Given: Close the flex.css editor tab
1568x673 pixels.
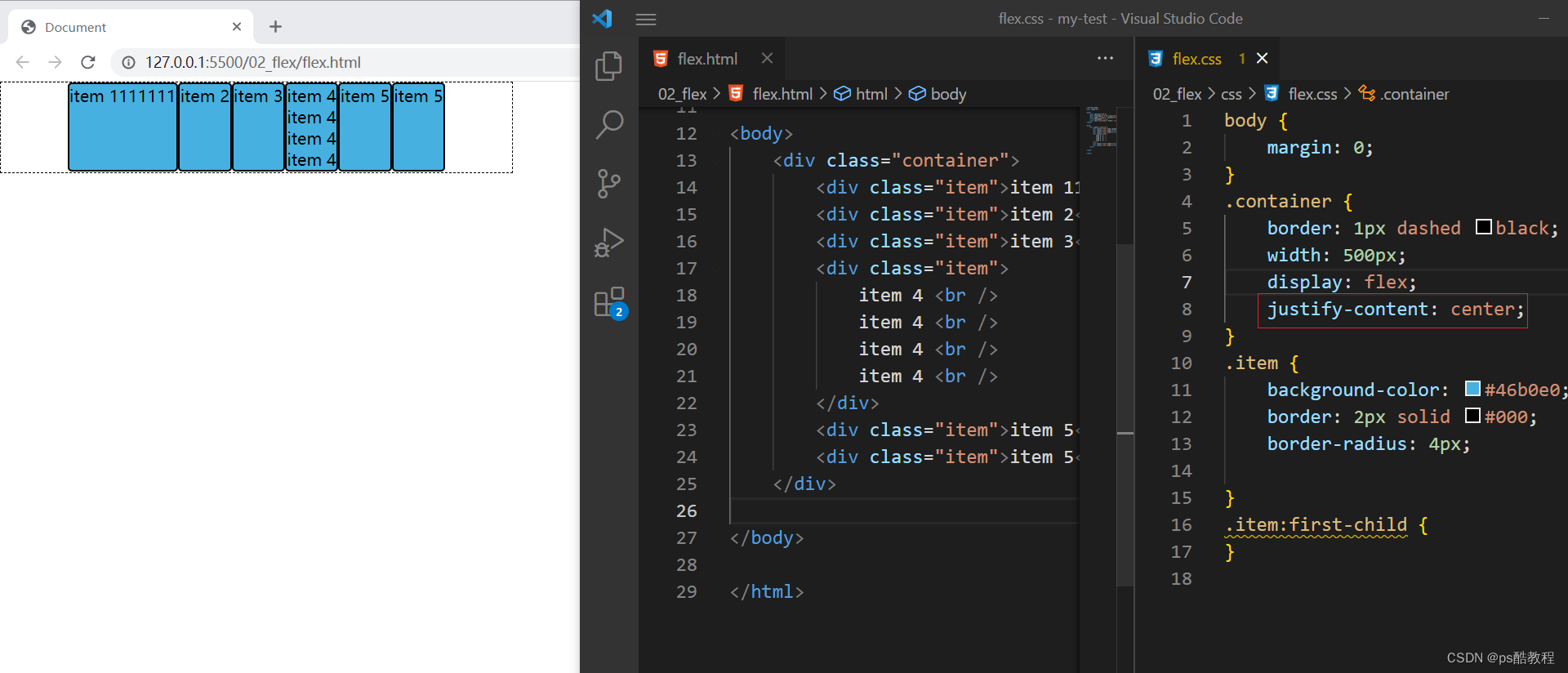Looking at the screenshot, I should click(1262, 58).
